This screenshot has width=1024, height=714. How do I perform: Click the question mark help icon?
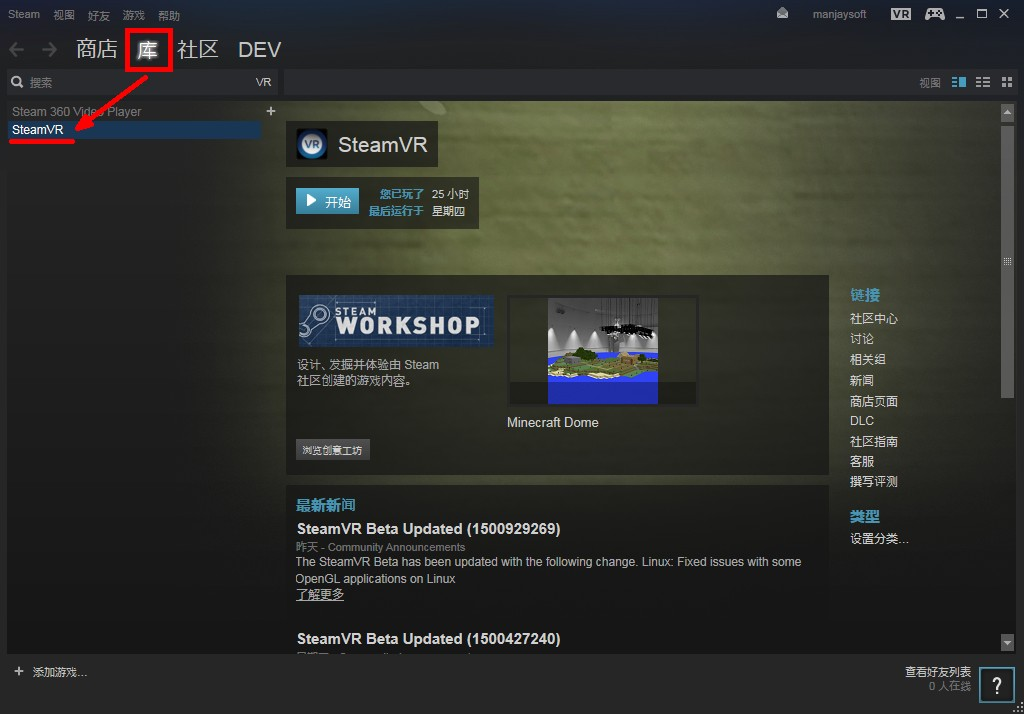click(x=997, y=685)
